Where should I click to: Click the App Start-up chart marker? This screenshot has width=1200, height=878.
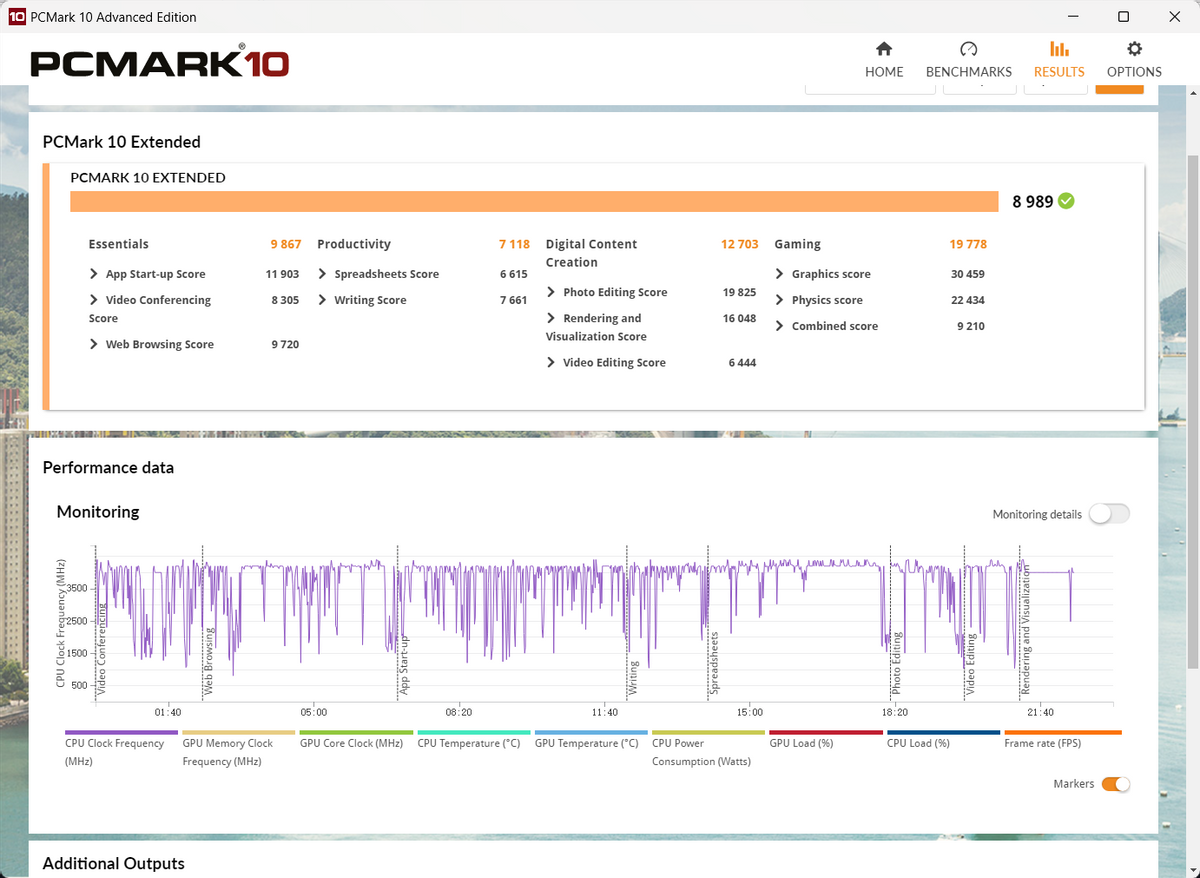[x=404, y=665]
